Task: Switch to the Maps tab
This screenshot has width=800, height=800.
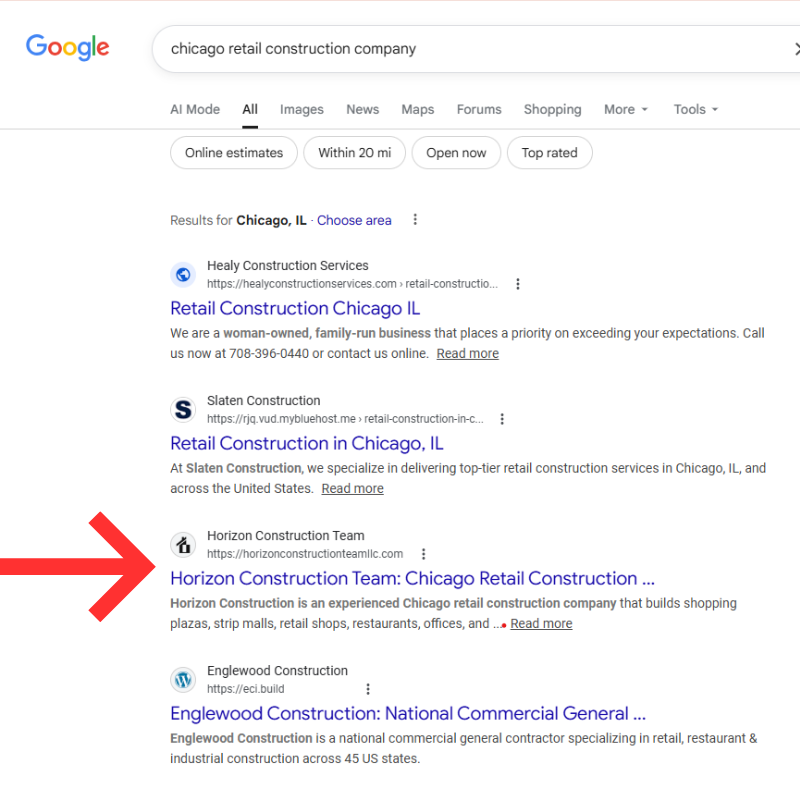Action: [x=417, y=110]
